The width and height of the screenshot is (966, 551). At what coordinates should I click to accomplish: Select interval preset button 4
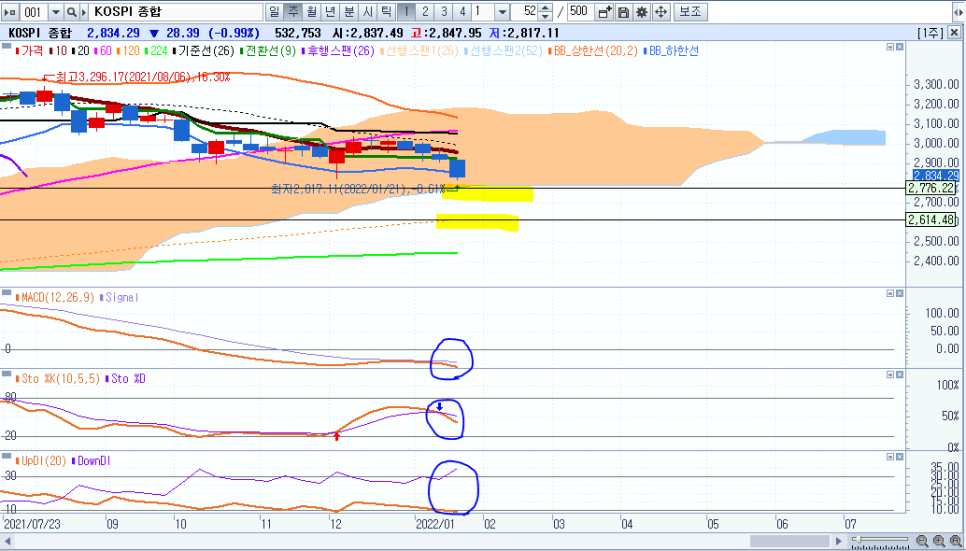(462, 12)
